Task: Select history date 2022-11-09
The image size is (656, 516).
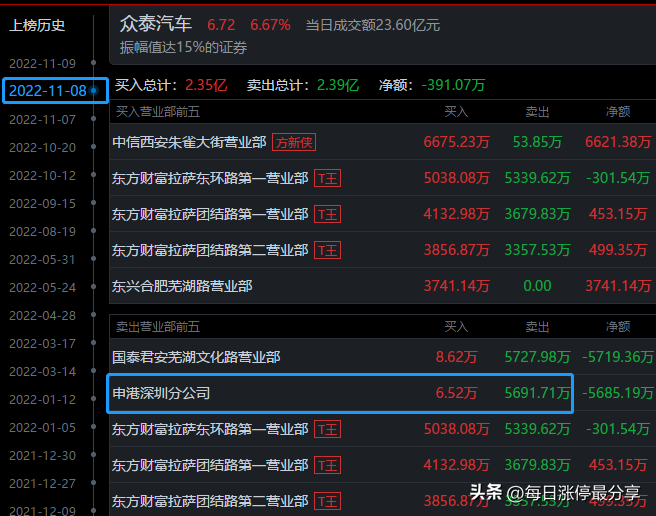Action: pos(42,64)
